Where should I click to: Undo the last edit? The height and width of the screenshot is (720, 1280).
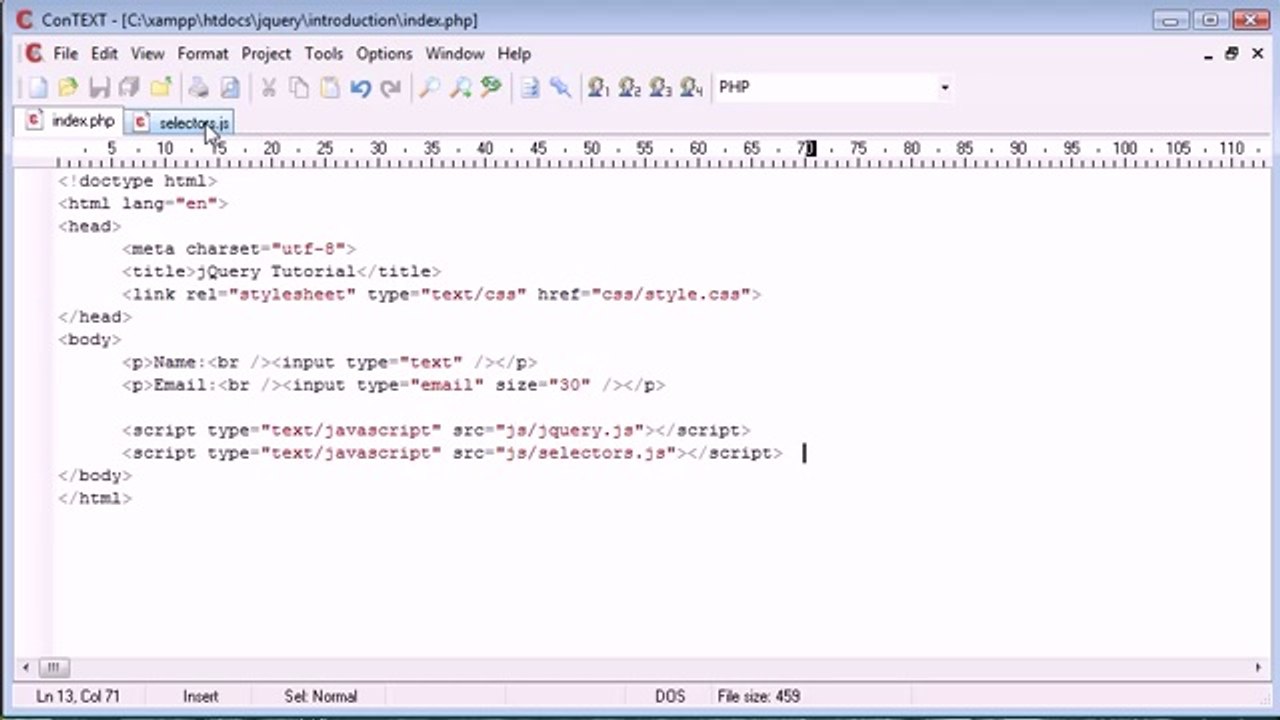pyautogui.click(x=361, y=88)
